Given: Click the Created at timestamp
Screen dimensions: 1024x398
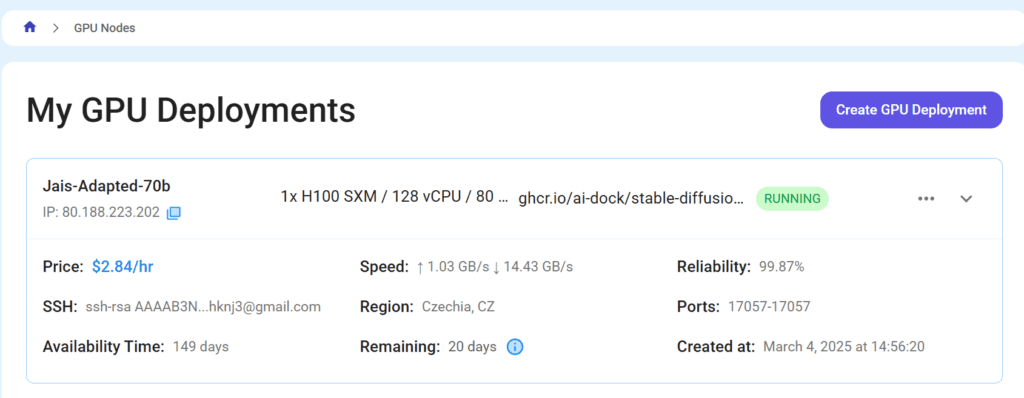Looking at the screenshot, I should pos(844,346).
